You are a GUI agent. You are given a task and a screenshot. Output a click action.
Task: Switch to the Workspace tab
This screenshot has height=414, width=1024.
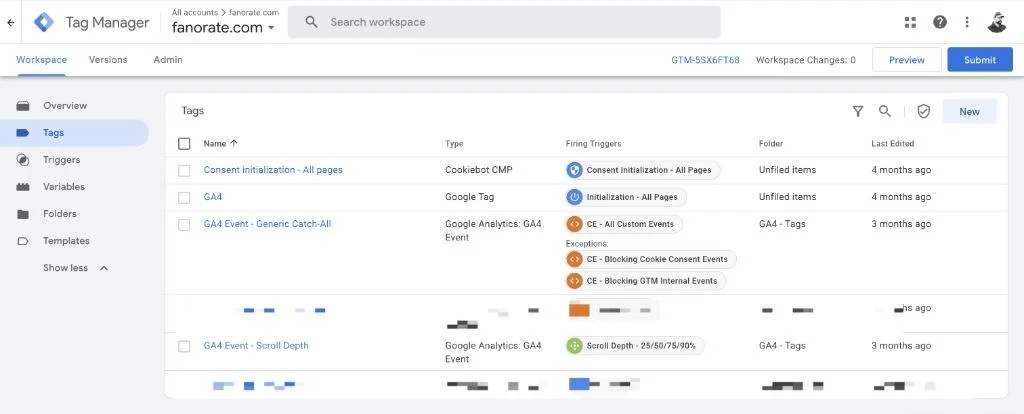tap(41, 59)
